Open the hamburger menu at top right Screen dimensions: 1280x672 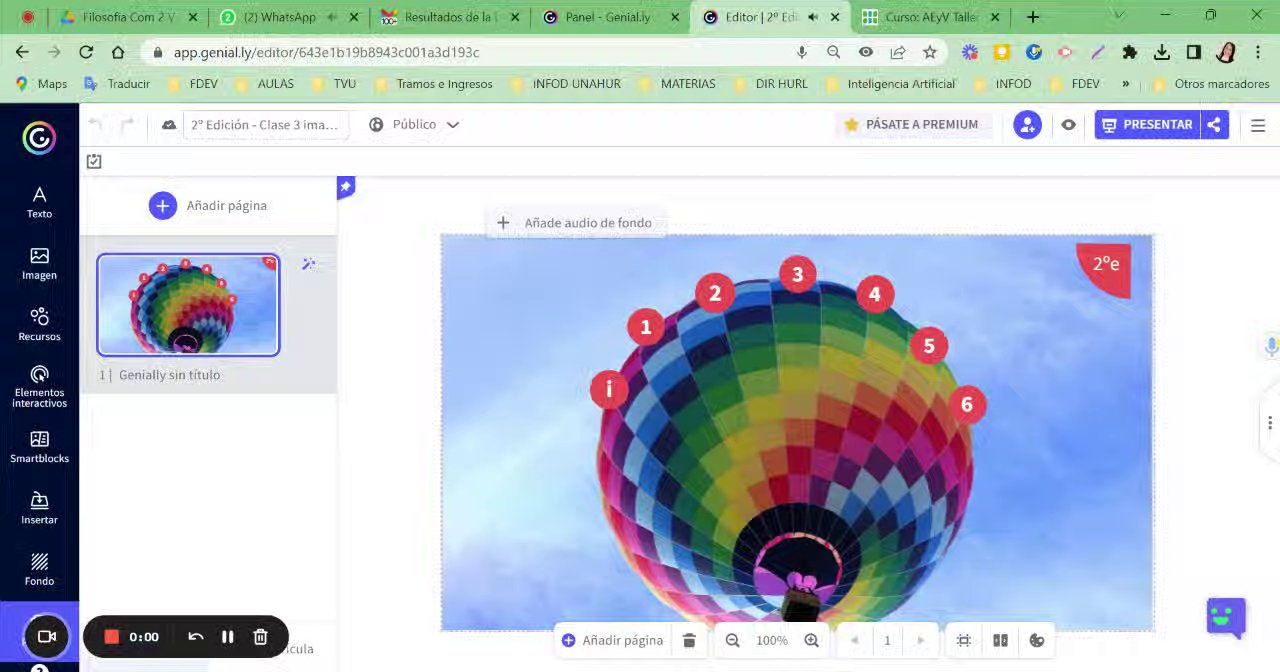[x=1258, y=125]
